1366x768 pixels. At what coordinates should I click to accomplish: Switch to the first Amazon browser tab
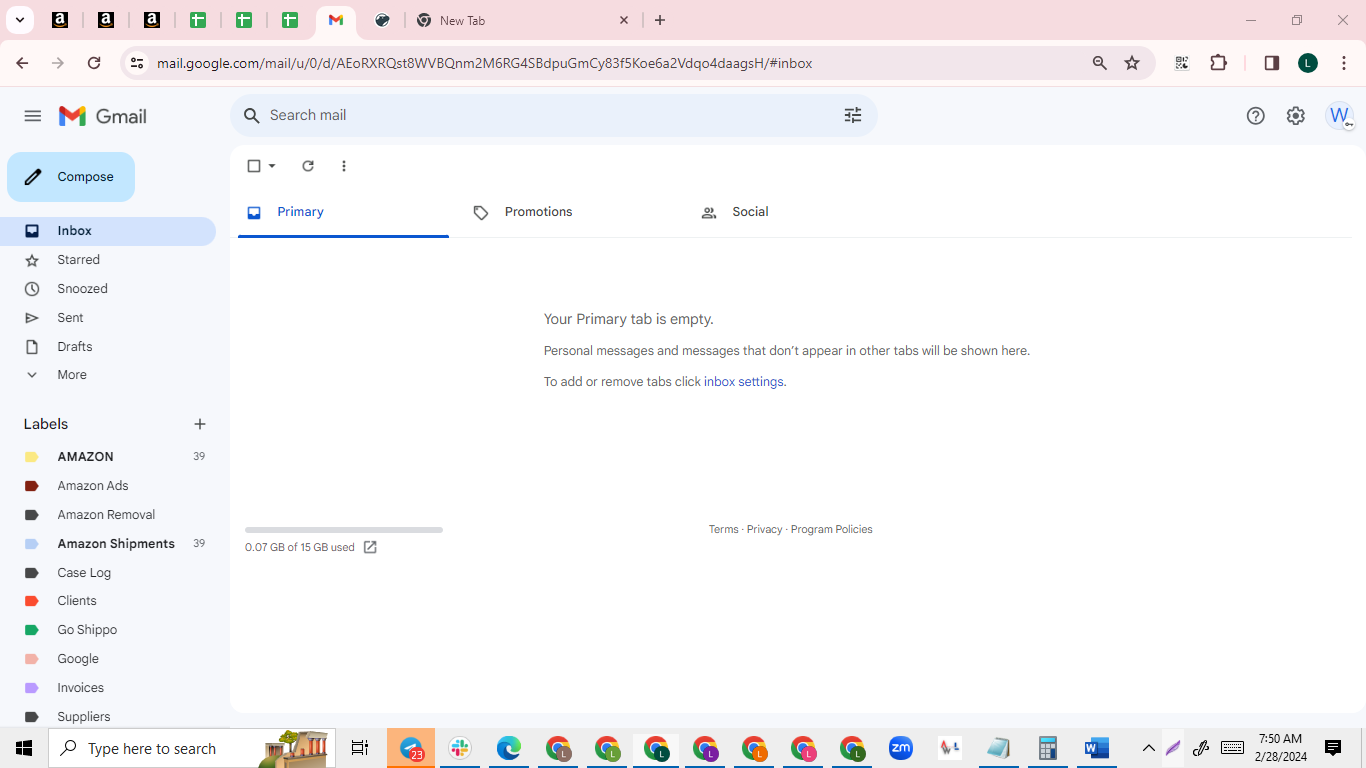click(60, 20)
